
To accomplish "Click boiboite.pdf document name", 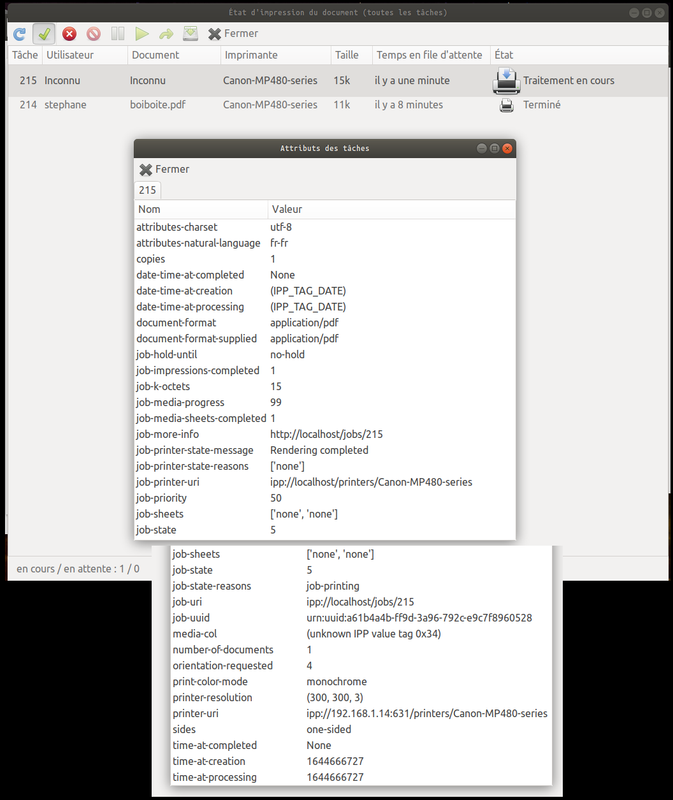I will tap(158, 105).
